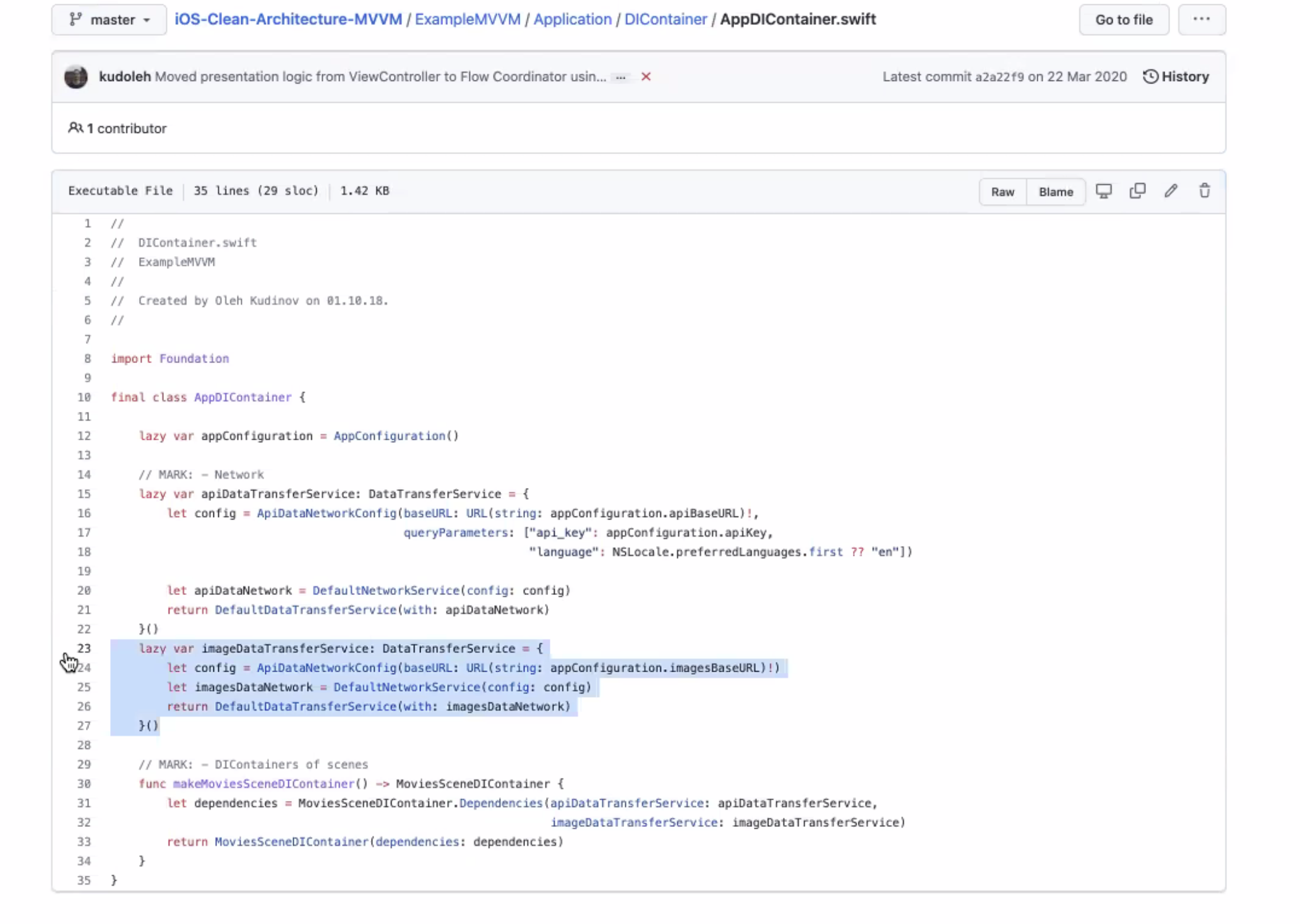Screen dimensions: 1300x924
Task: Open DIContainer folder breadcrumb
Action: pyautogui.click(x=665, y=19)
